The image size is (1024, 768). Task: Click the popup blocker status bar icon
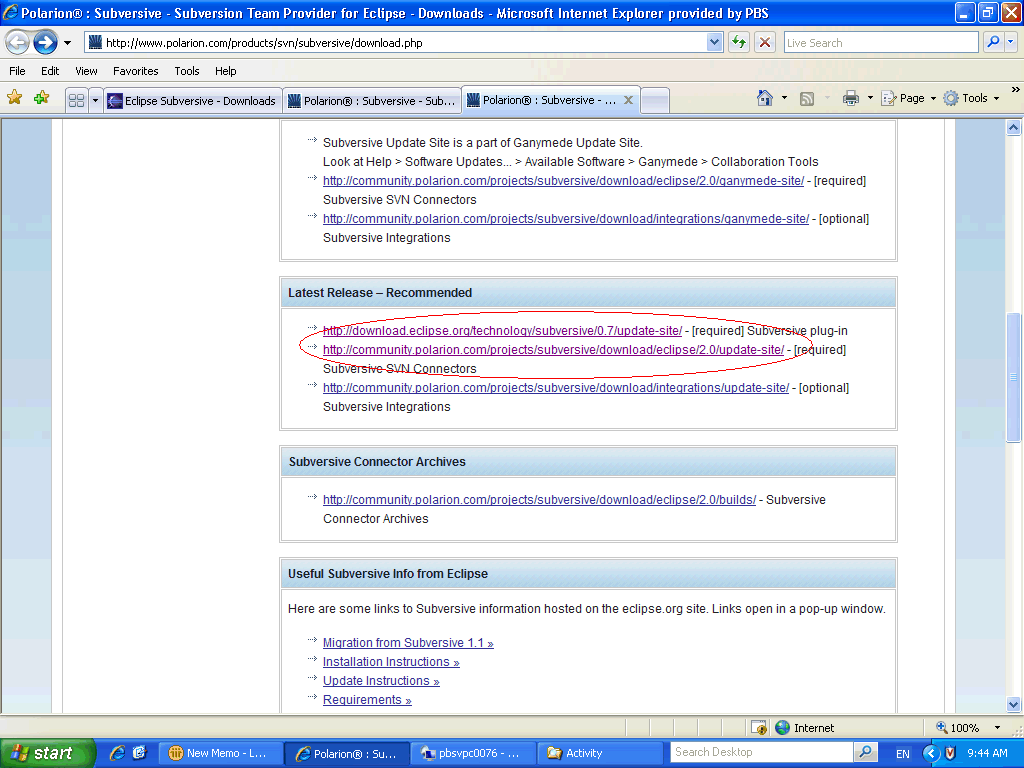759,728
